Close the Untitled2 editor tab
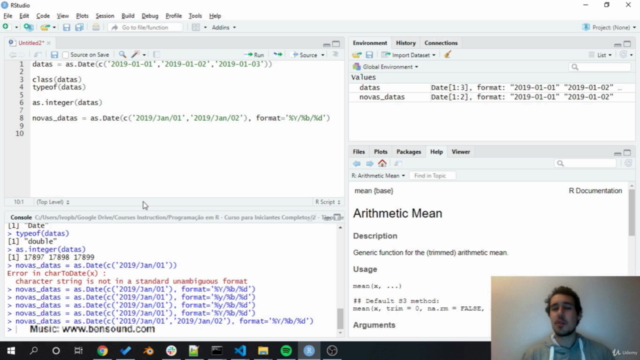640x360 pixels. coord(49,43)
